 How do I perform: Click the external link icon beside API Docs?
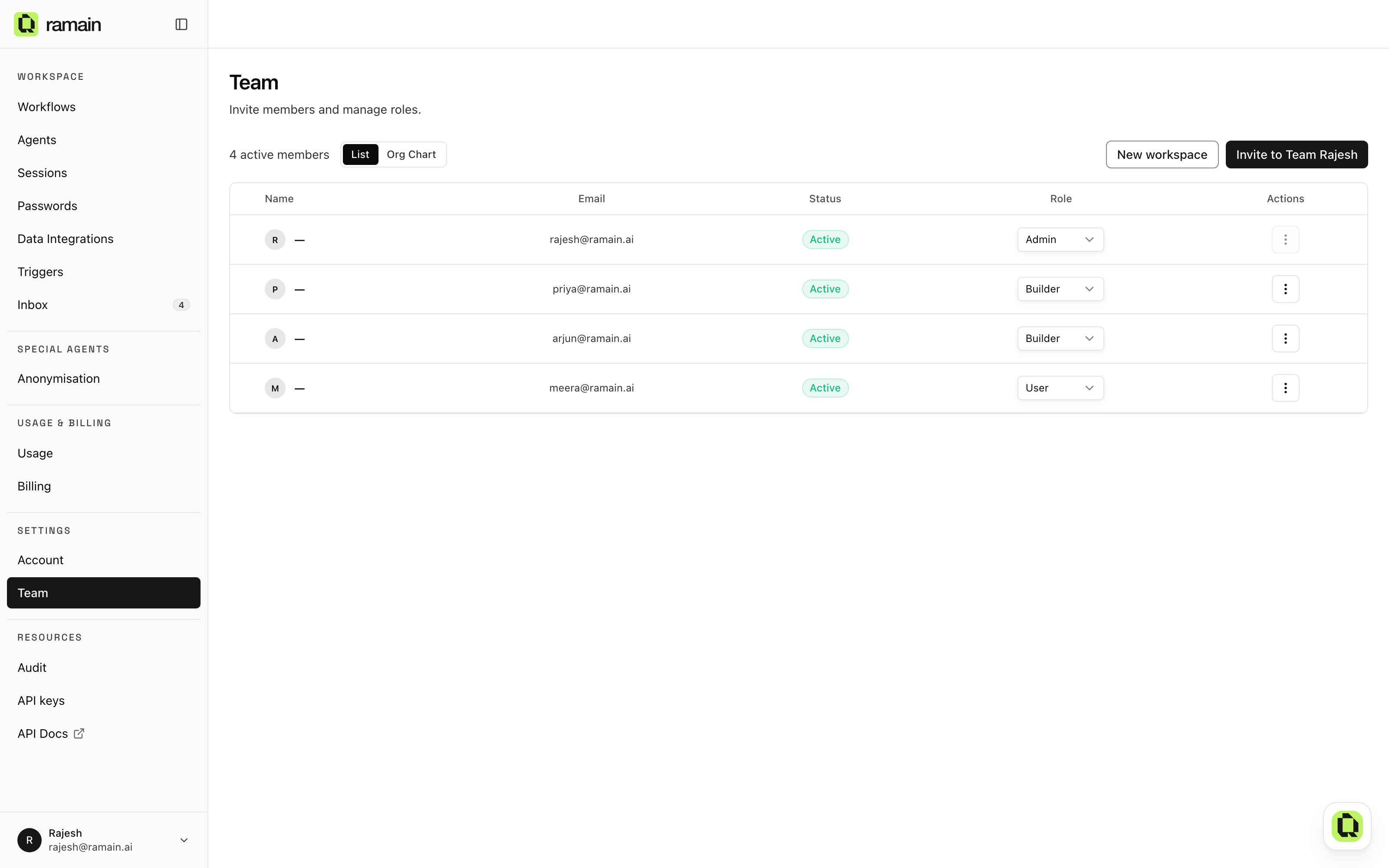[x=79, y=733]
